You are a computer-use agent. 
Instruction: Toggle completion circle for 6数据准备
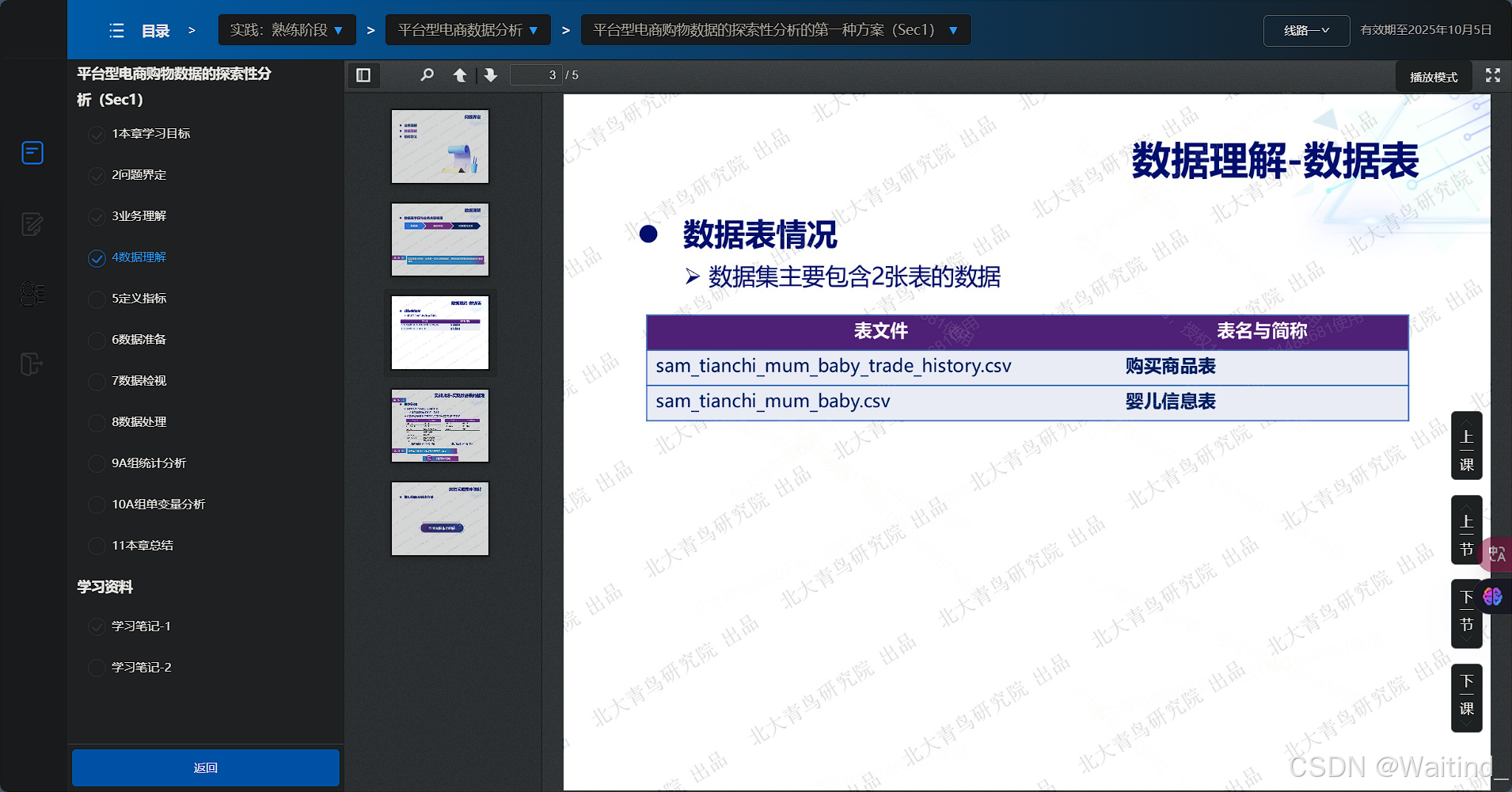[x=97, y=341]
